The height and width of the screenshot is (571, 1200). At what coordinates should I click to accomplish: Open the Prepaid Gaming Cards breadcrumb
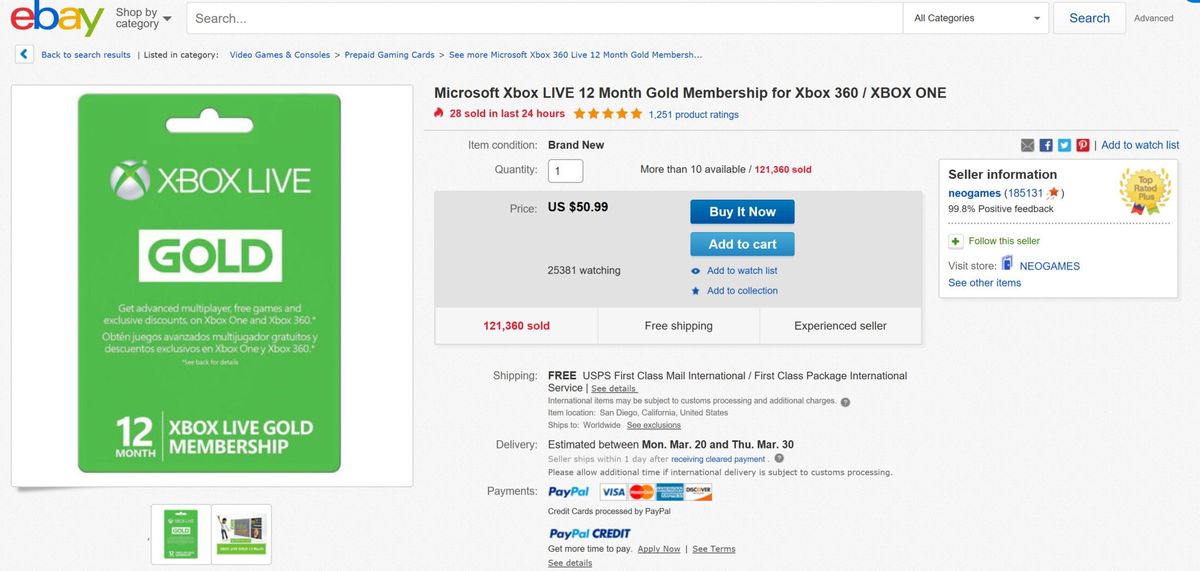(389, 55)
